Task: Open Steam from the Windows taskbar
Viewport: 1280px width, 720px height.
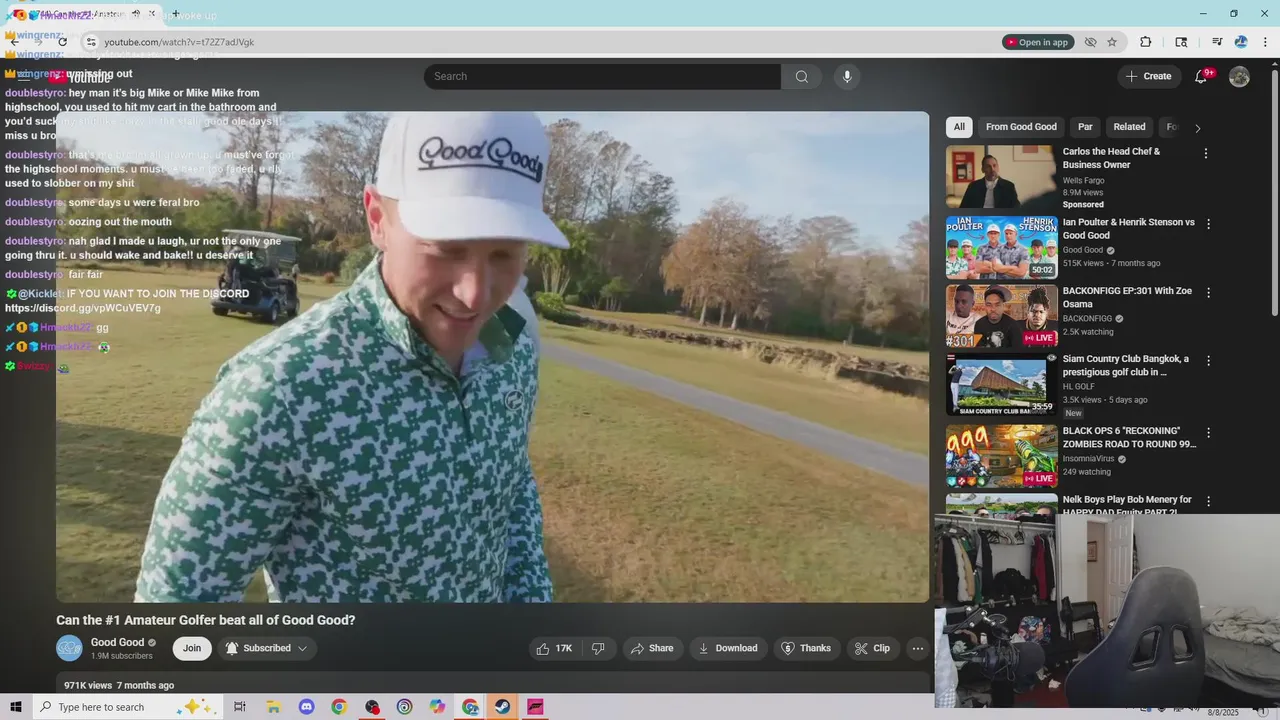Action: pos(502,707)
